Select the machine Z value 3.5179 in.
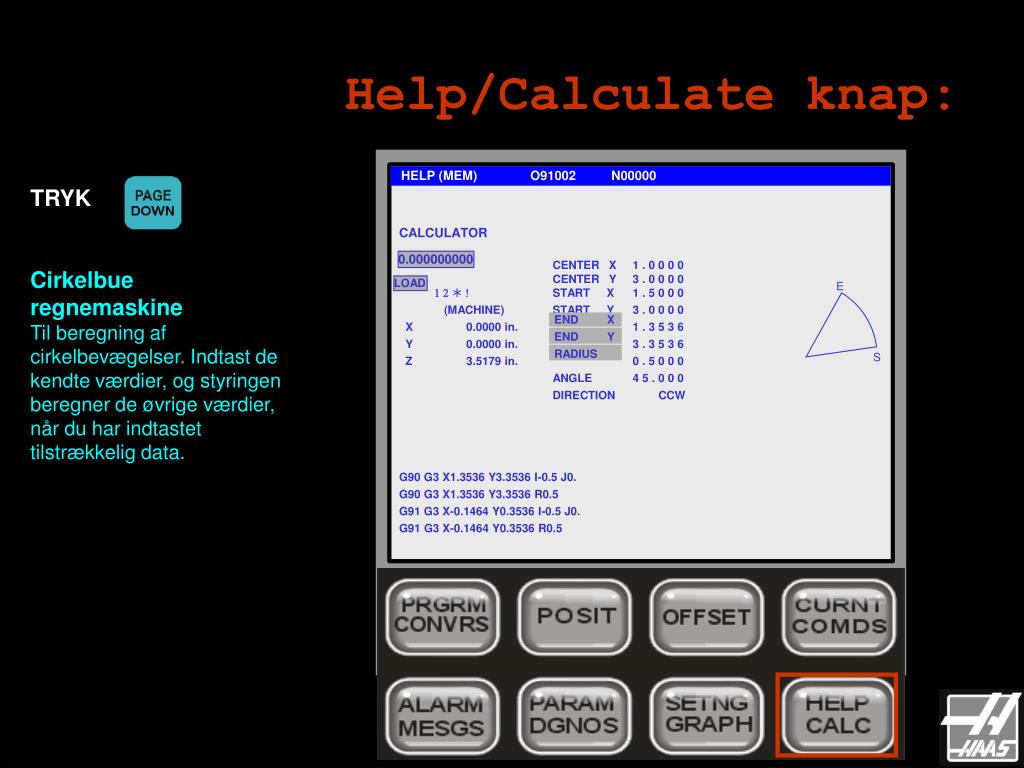Viewport: 1024px width, 768px height. [x=492, y=361]
